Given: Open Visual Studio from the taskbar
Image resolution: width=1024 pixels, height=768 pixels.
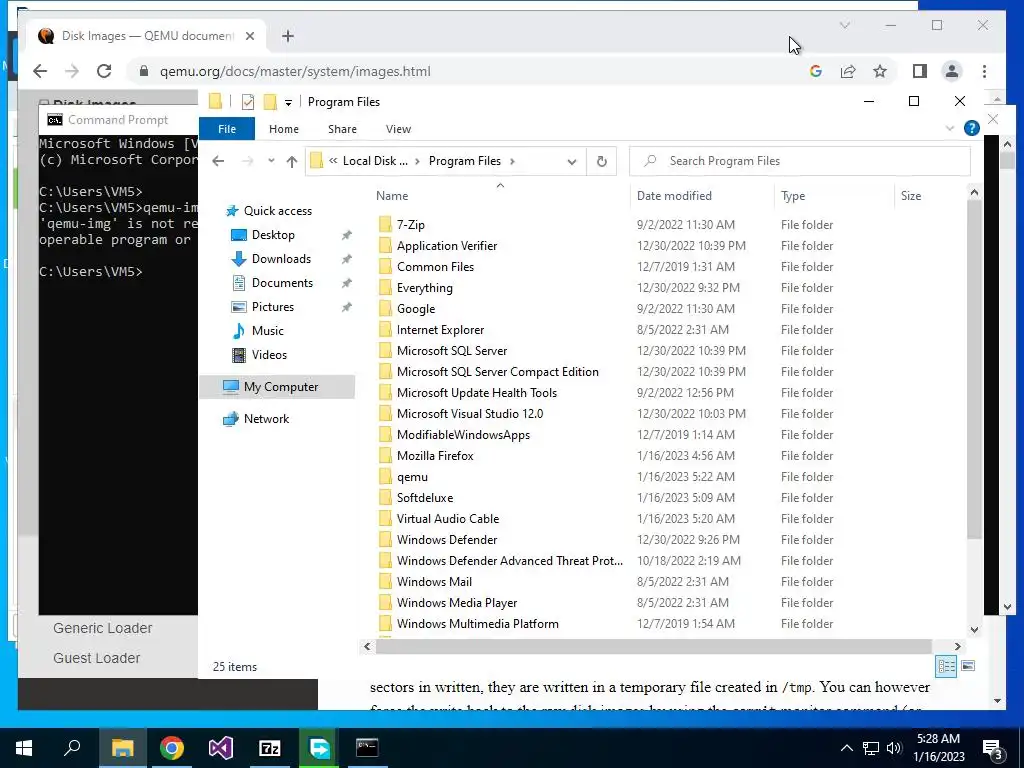Looking at the screenshot, I should (x=221, y=748).
